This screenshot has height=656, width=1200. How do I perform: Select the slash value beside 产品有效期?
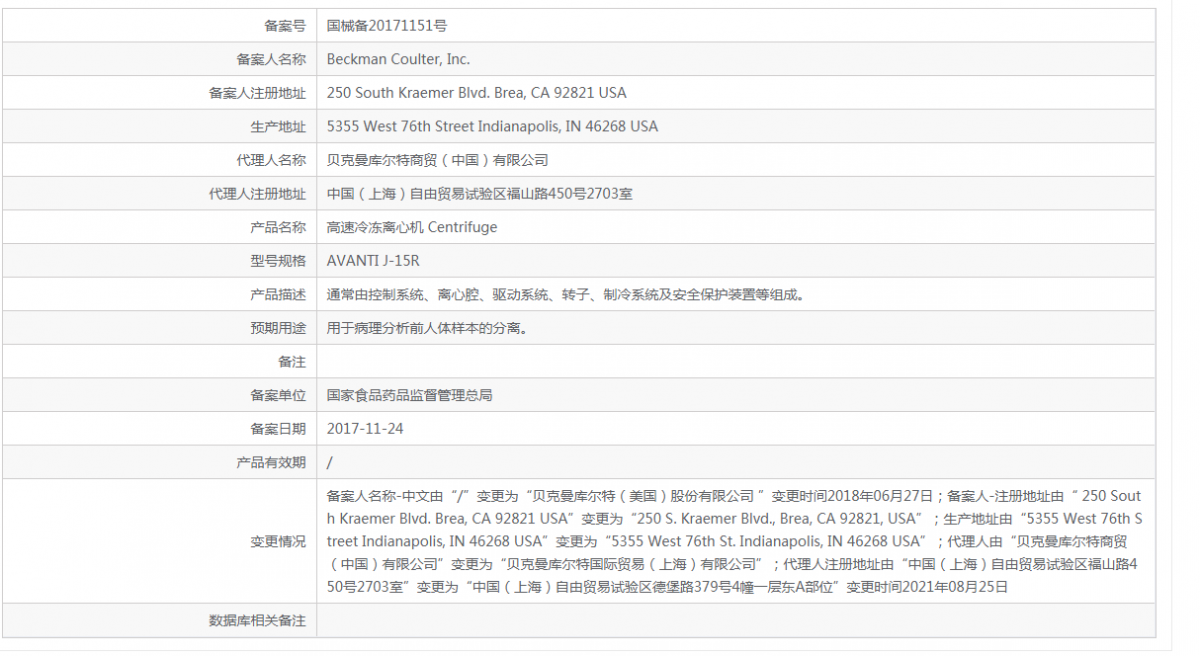coord(330,463)
